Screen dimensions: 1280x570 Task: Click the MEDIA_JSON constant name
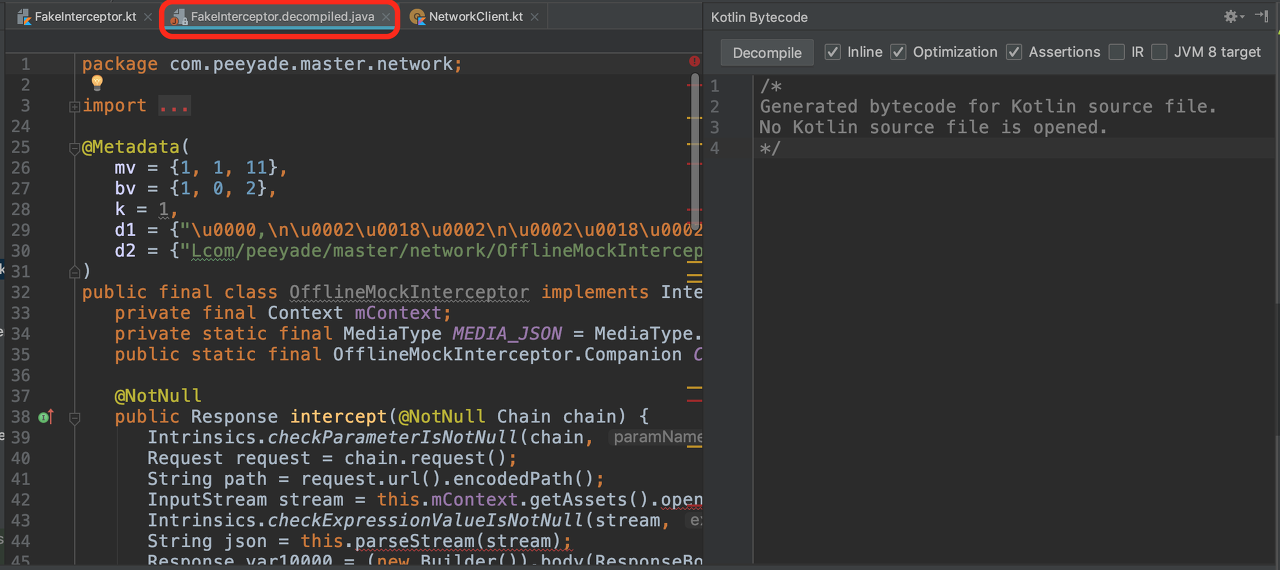pos(507,334)
